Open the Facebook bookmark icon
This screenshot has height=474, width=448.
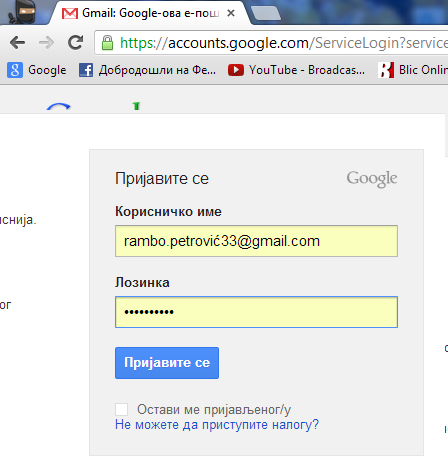pos(86,70)
